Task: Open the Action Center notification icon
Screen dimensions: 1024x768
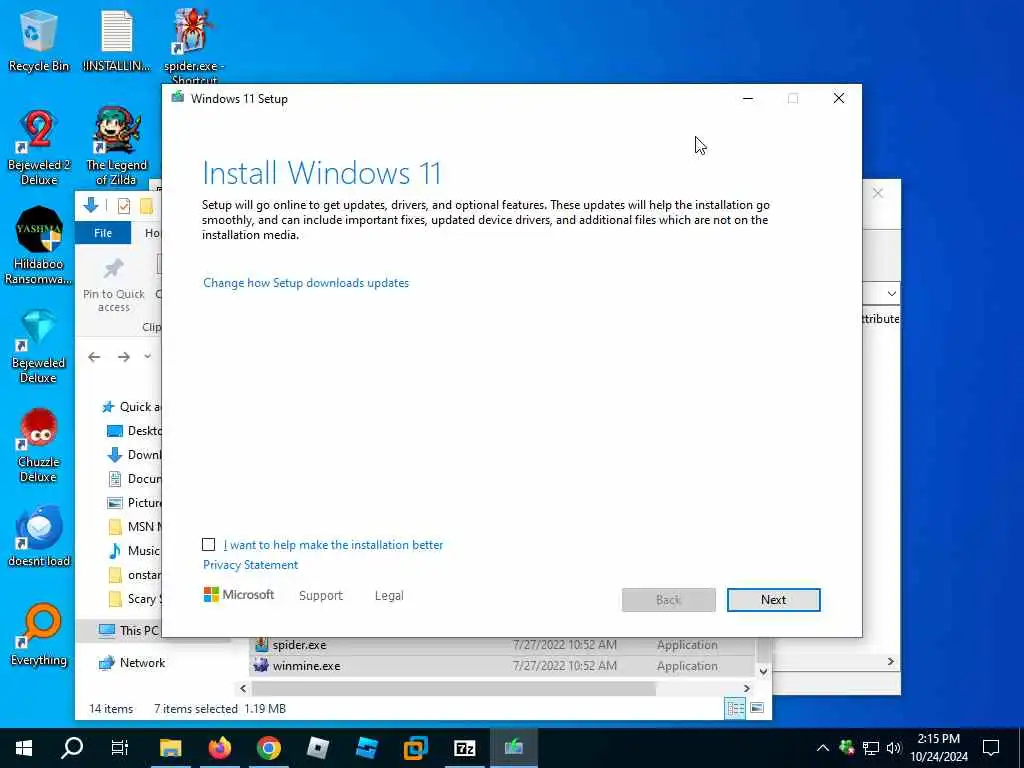Action: [991, 748]
